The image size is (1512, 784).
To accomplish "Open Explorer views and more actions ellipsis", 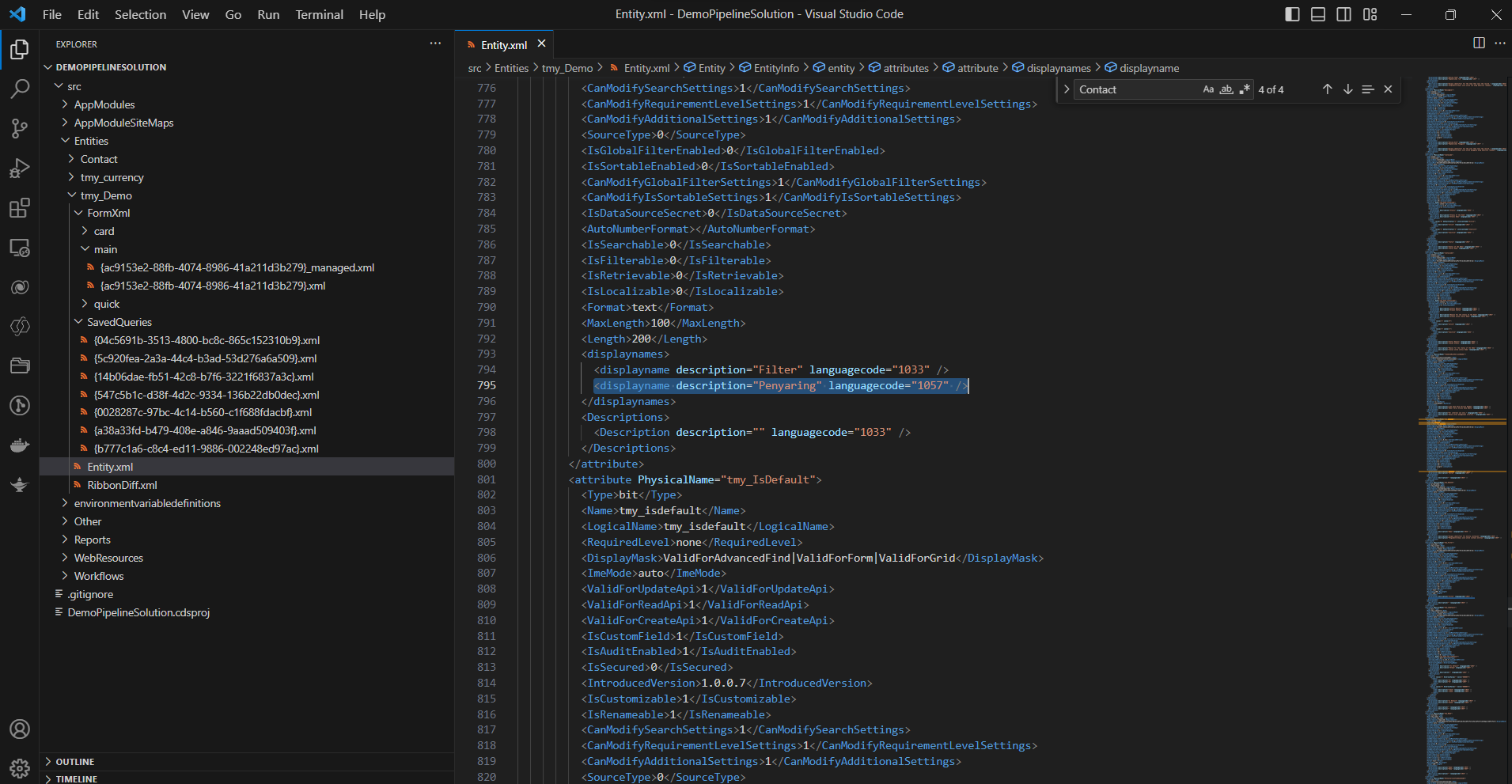I will [x=435, y=44].
